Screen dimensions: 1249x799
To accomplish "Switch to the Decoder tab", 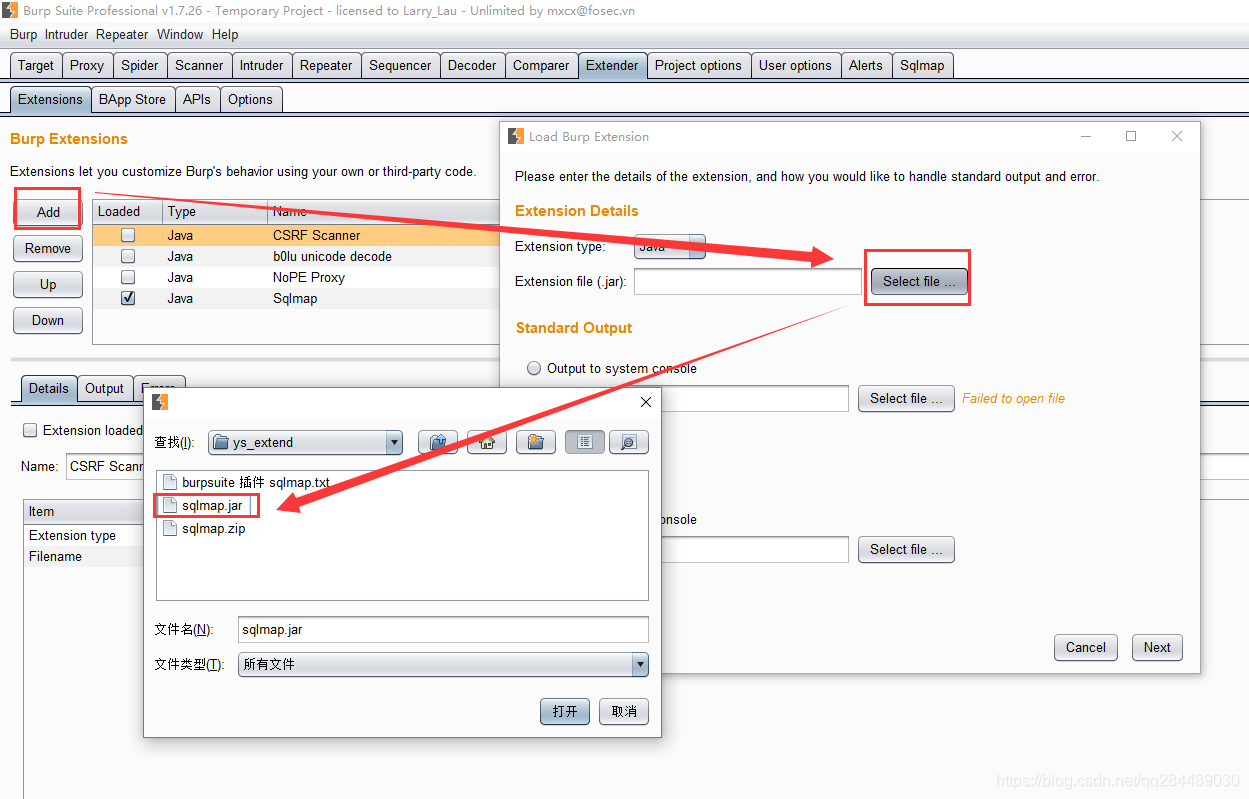I will pyautogui.click(x=472, y=65).
